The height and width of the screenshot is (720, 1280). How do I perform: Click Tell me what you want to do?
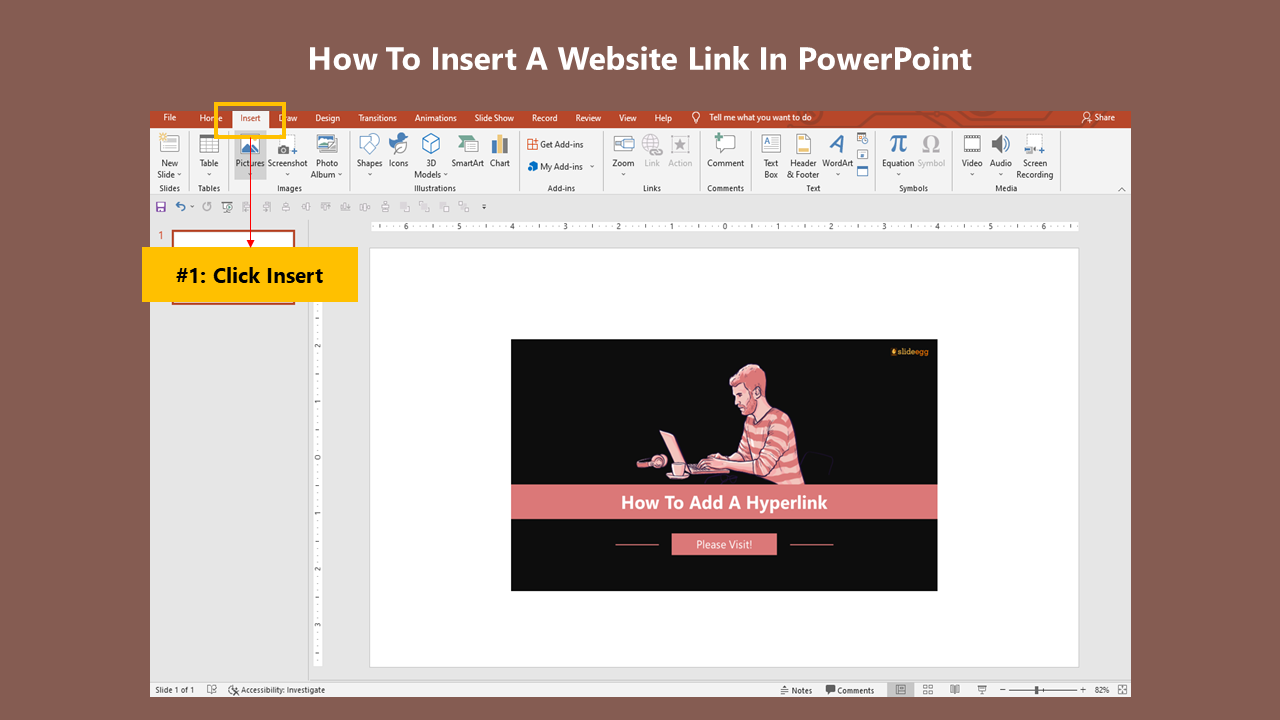coord(760,118)
